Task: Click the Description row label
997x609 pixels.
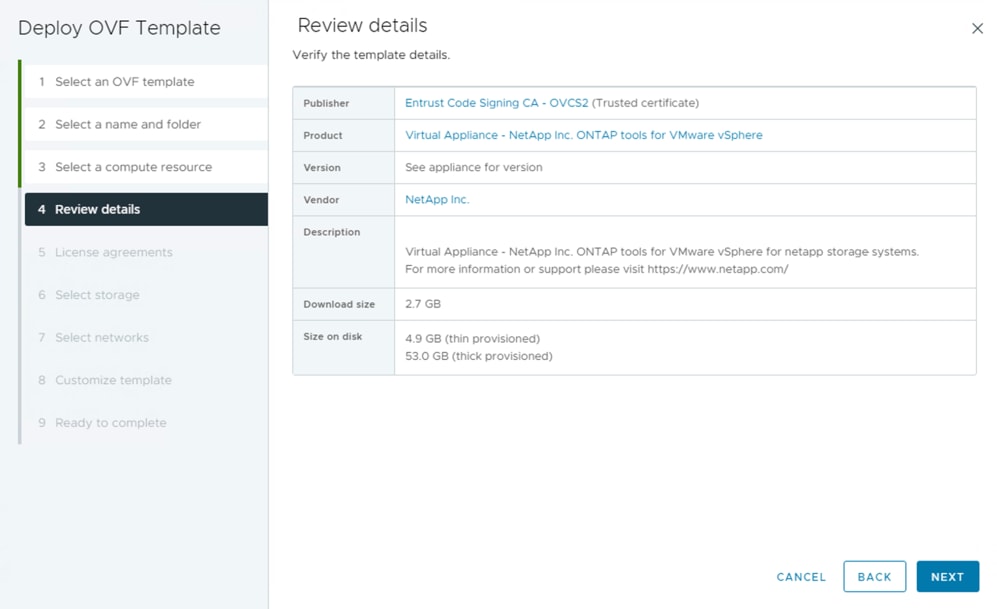Action: 331,232
